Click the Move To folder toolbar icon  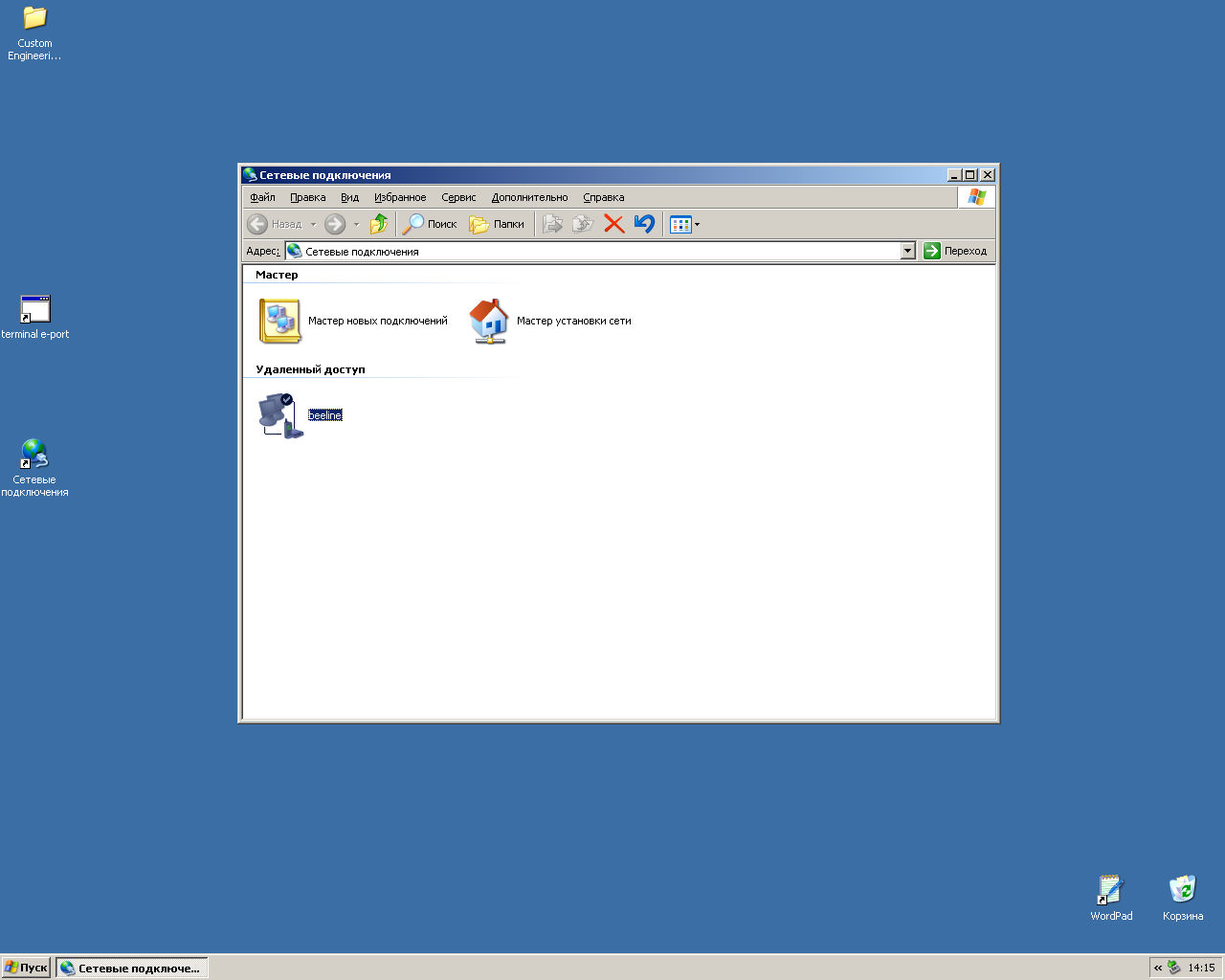coord(552,224)
